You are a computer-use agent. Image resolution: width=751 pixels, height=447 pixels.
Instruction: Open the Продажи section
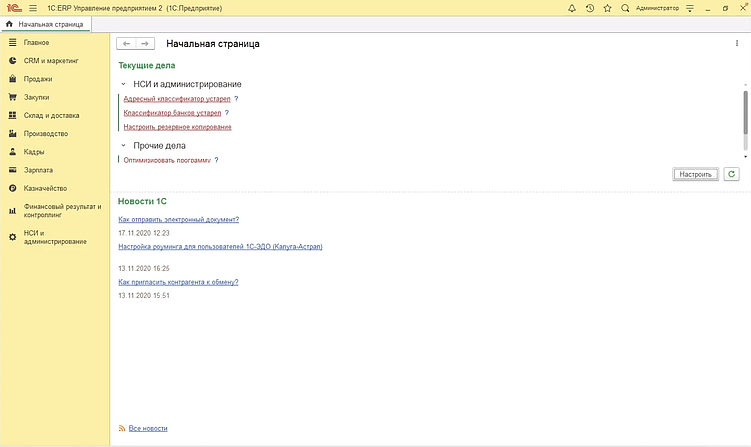point(38,79)
